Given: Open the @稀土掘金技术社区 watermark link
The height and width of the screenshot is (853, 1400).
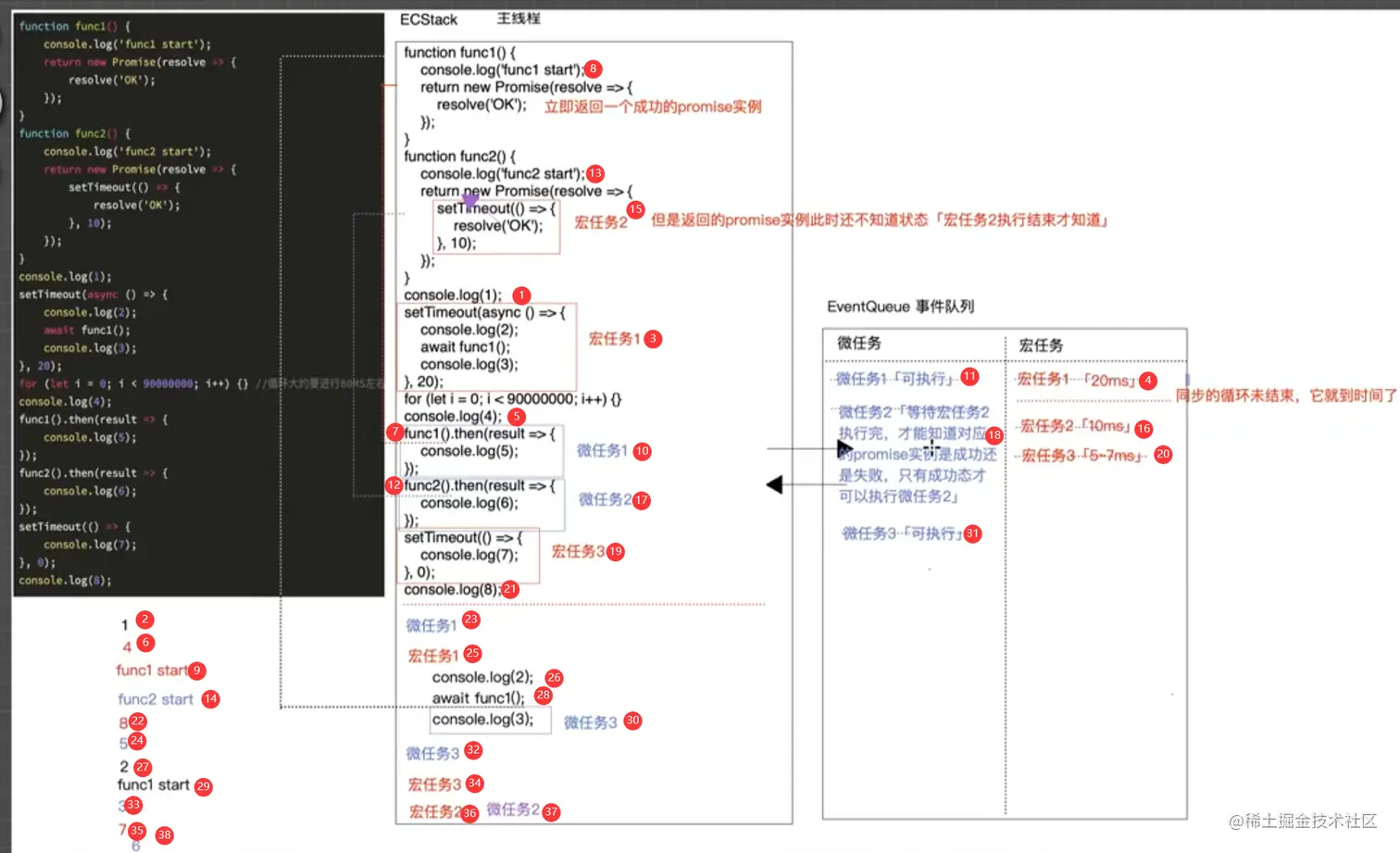Looking at the screenshot, I should click(x=1304, y=822).
